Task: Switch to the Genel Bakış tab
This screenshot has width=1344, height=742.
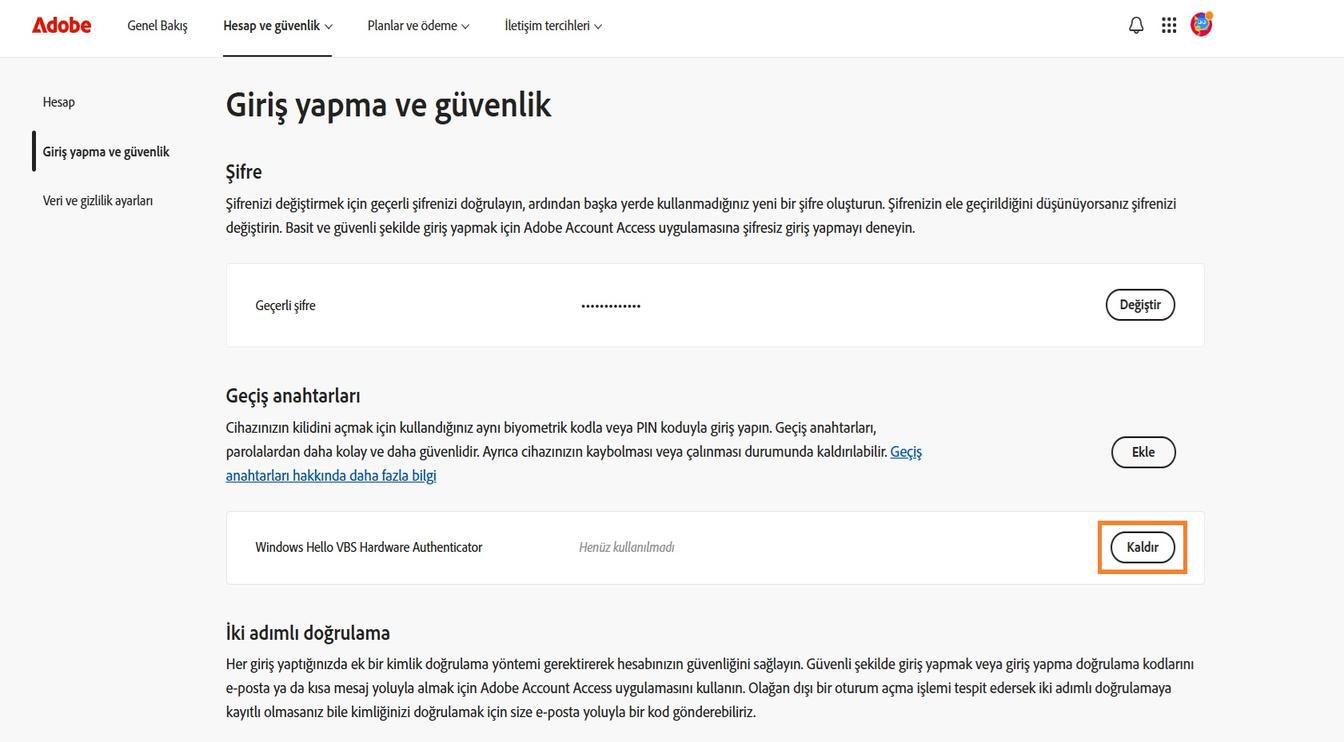Action: point(156,24)
